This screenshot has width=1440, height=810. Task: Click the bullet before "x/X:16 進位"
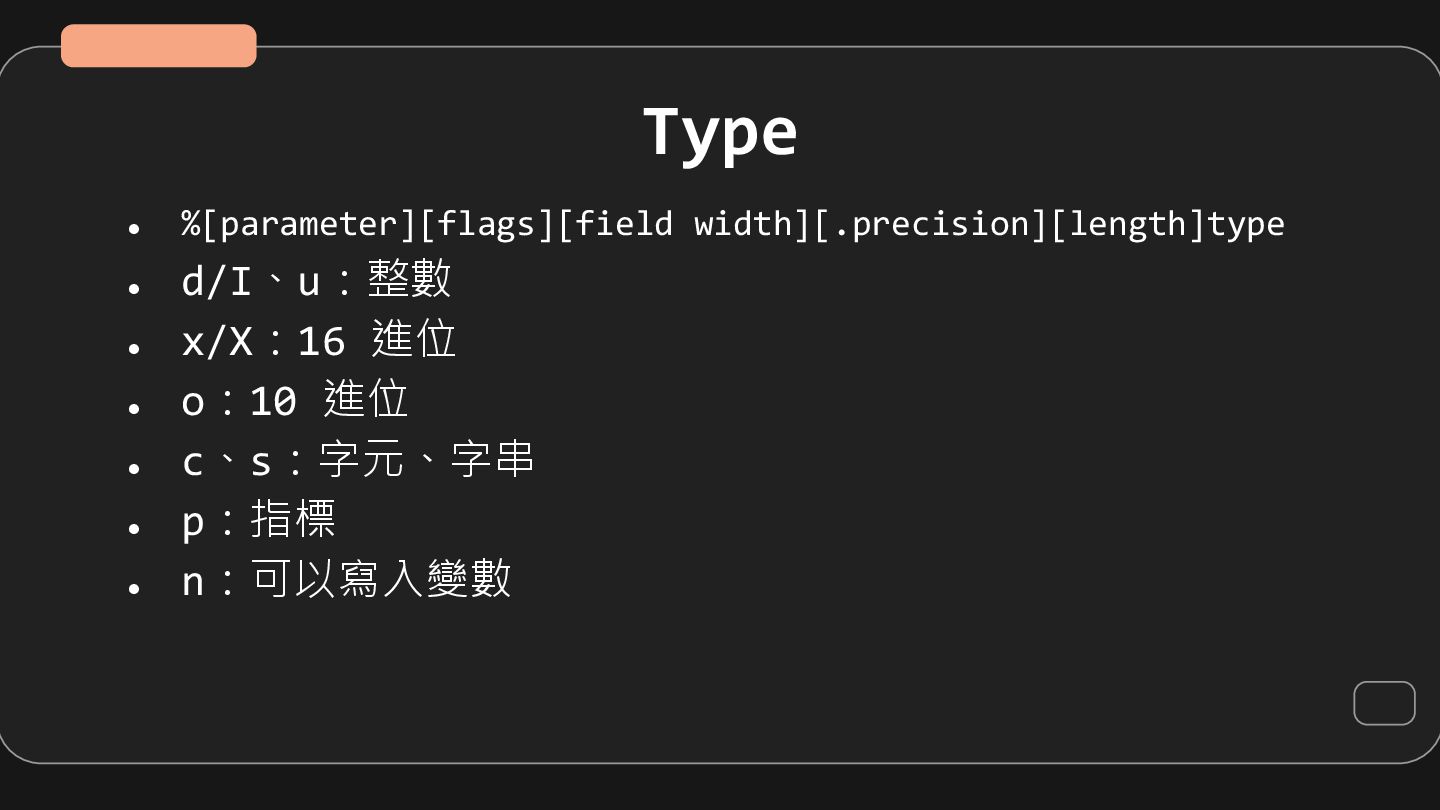(134, 349)
